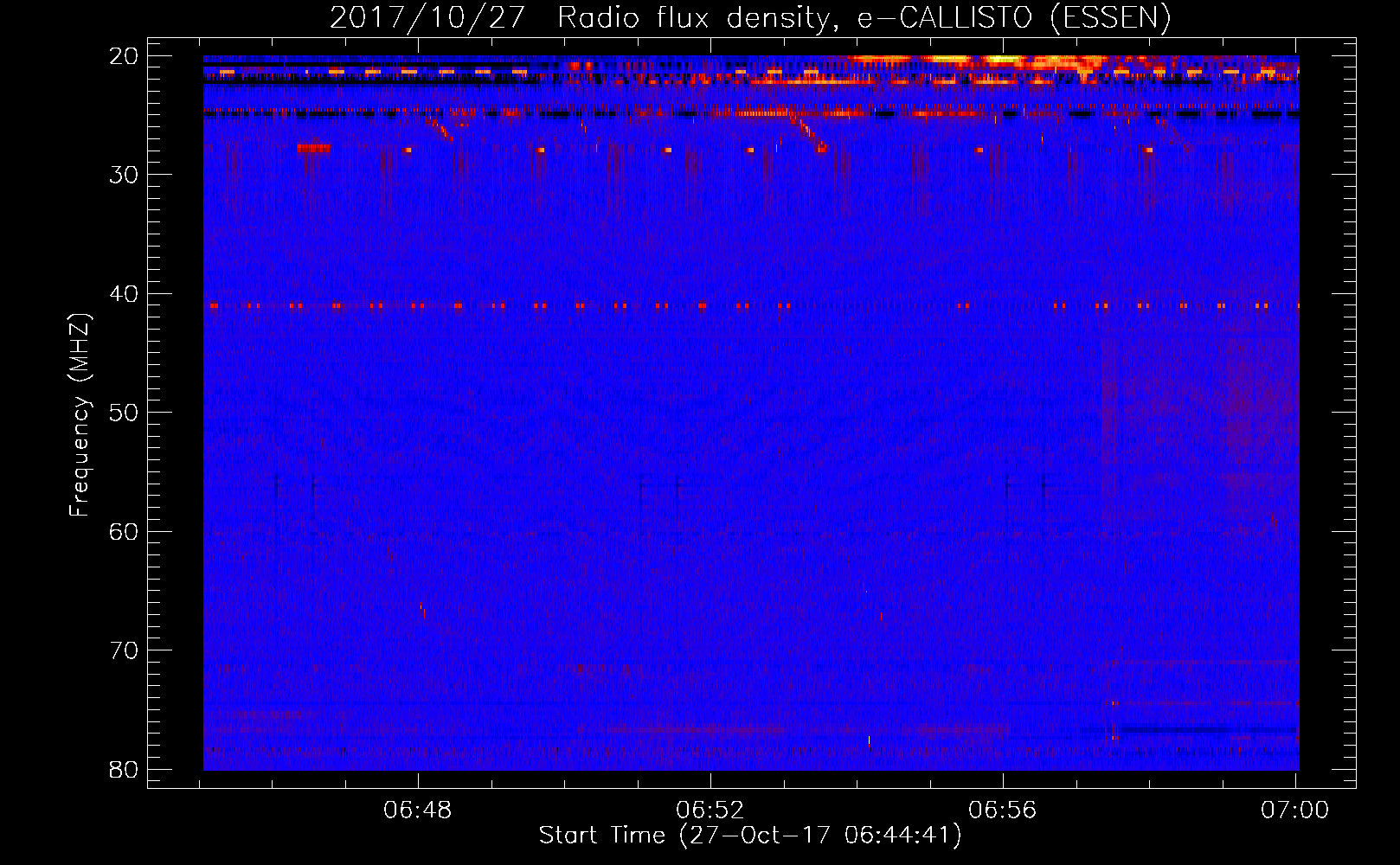Click frequency tick label 70

coord(125,650)
